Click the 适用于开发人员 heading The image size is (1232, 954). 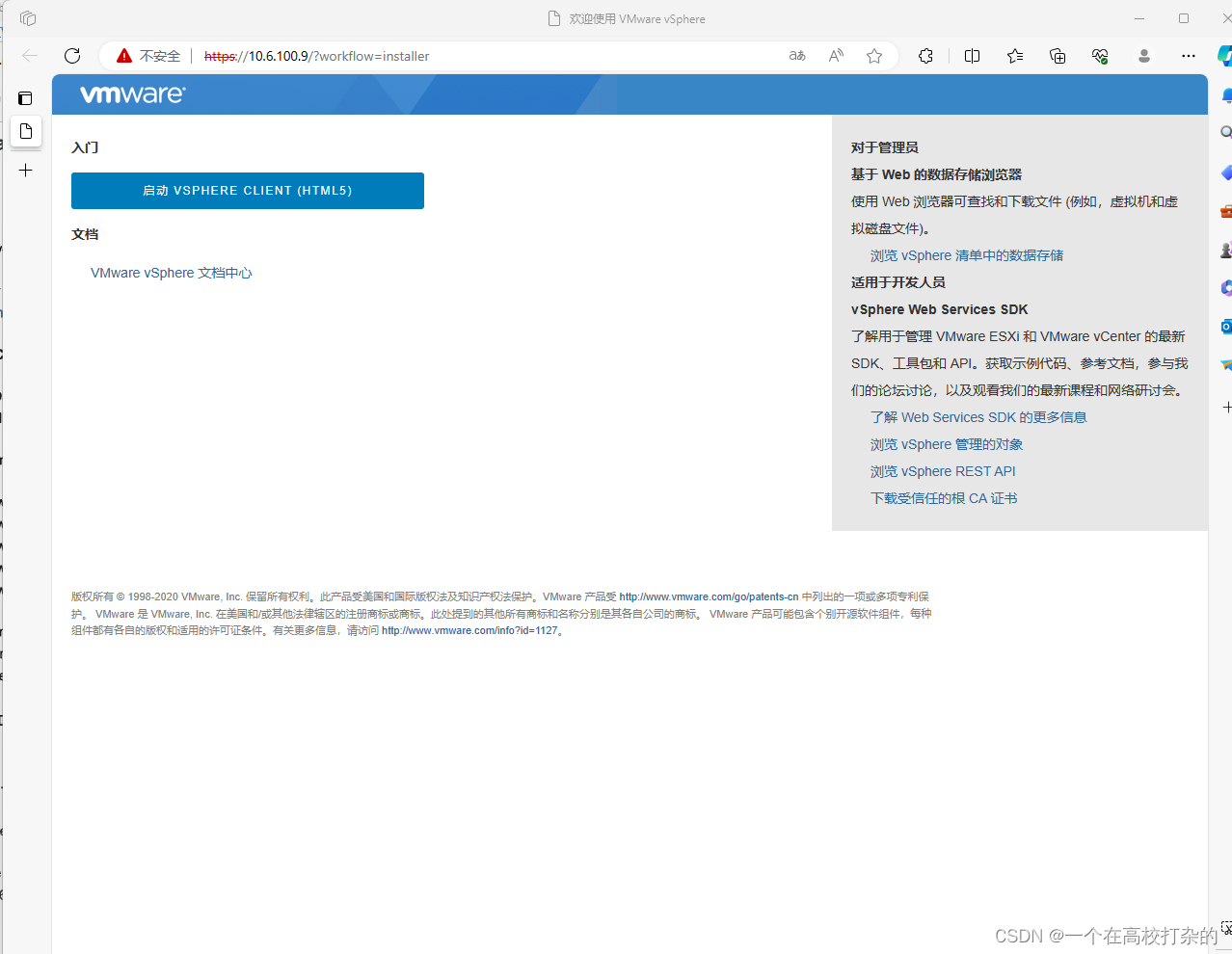898,282
